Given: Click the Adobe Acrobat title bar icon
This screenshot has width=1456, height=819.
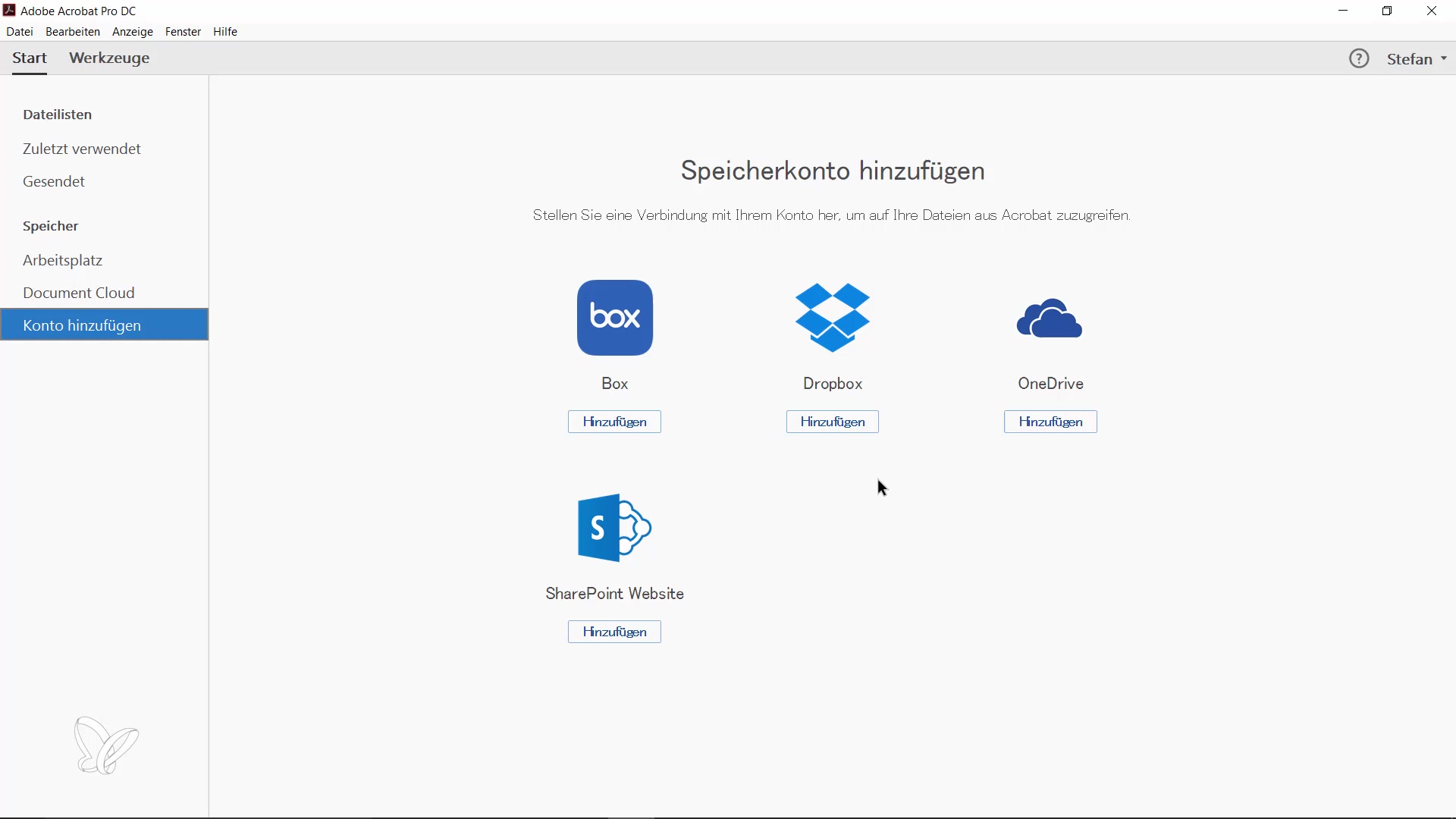Looking at the screenshot, I should tap(10, 11).
